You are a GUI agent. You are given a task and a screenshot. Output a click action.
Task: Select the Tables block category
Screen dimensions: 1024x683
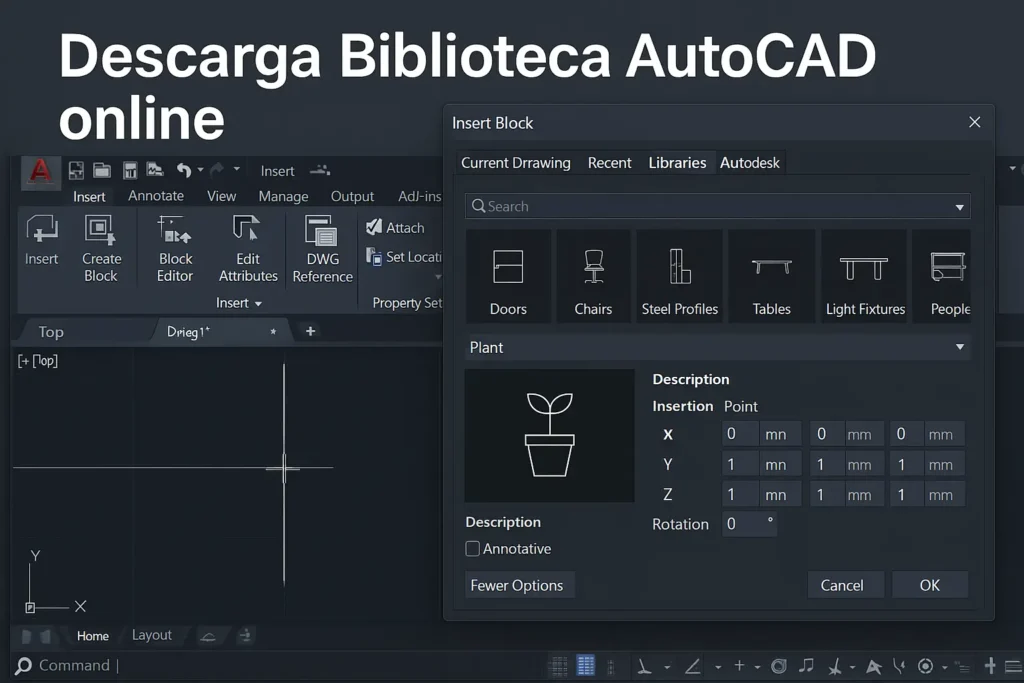pyautogui.click(x=771, y=275)
